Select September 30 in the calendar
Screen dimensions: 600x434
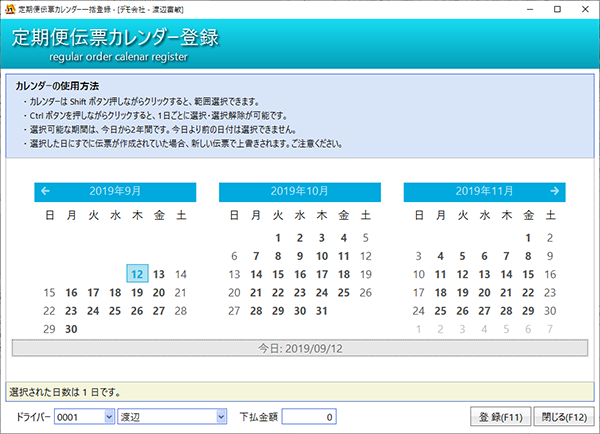pyautogui.click(x=71, y=329)
